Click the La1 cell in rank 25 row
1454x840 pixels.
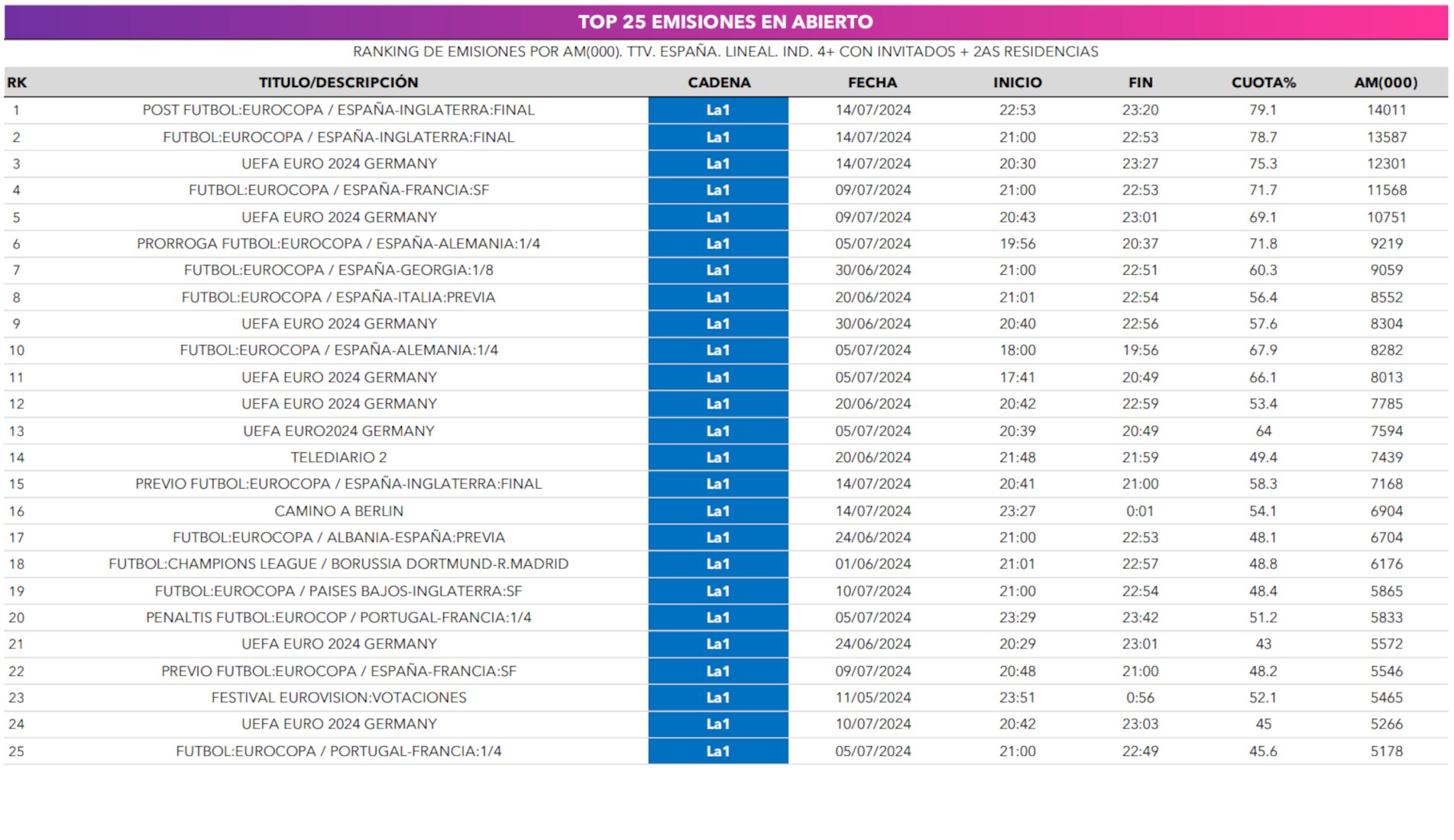click(x=717, y=751)
